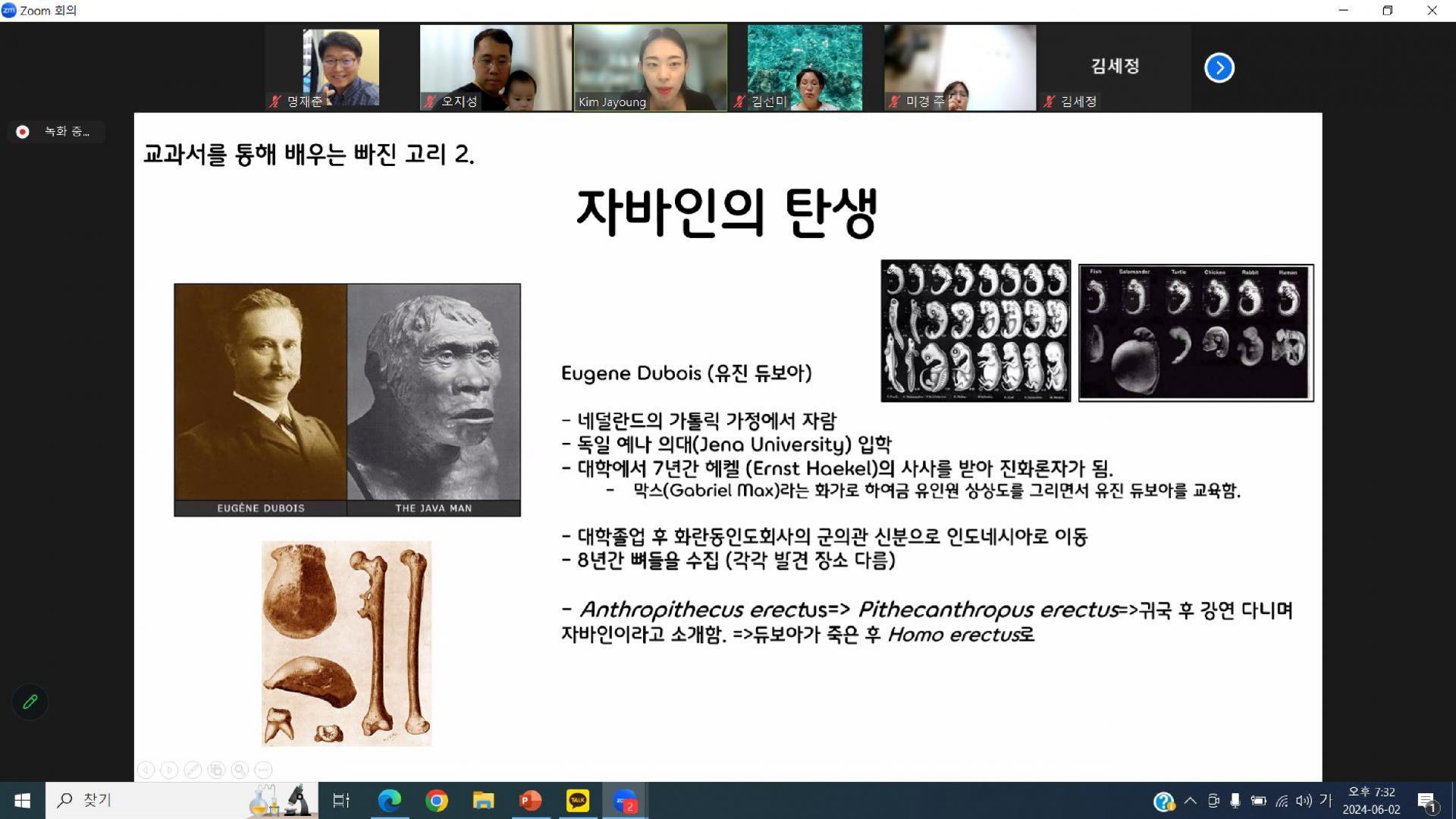The height and width of the screenshot is (819, 1456).
Task: Open PowerPoint from the taskbar
Action: click(530, 800)
